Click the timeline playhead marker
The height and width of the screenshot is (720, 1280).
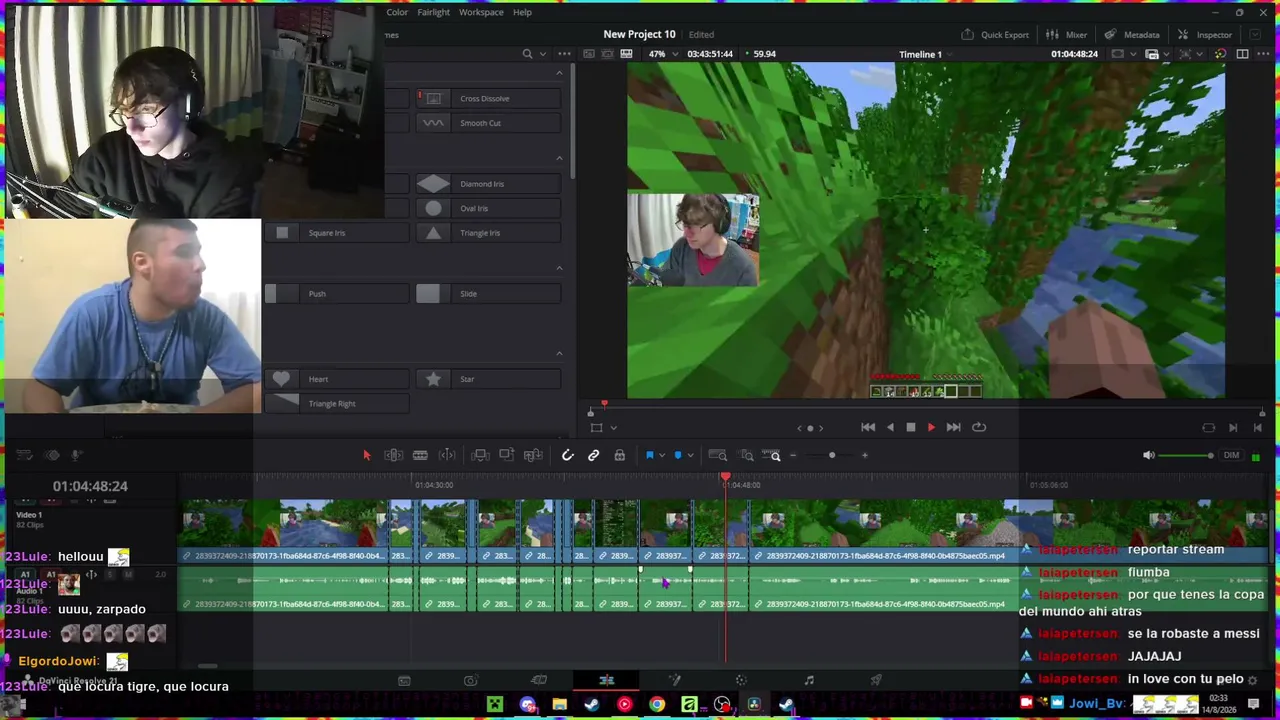click(725, 478)
